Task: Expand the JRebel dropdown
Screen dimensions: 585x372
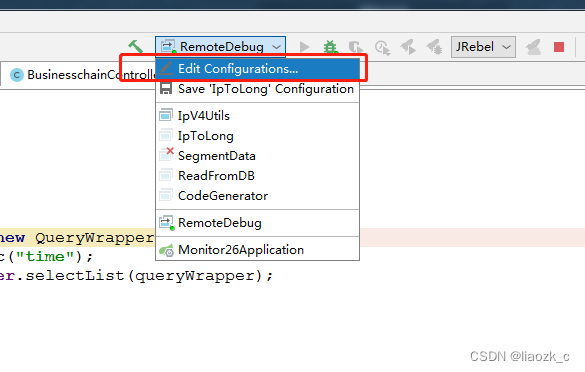Action: coord(483,47)
